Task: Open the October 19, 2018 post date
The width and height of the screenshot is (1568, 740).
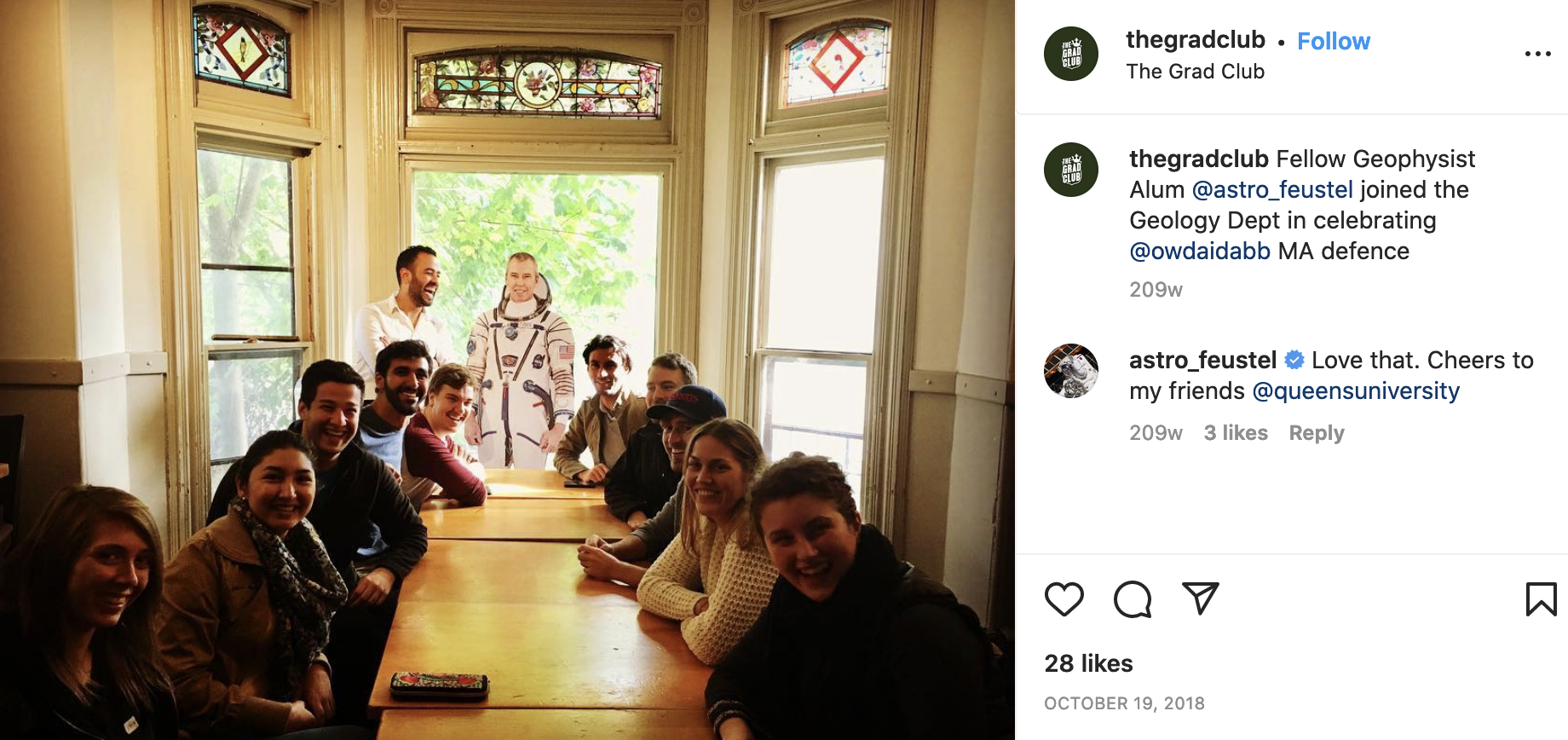Action: (1124, 703)
